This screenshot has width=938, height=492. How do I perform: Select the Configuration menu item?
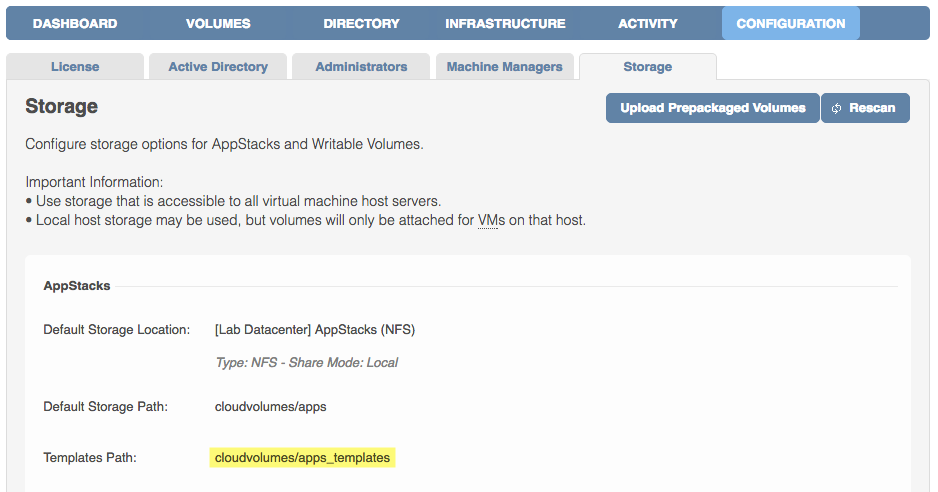point(791,23)
